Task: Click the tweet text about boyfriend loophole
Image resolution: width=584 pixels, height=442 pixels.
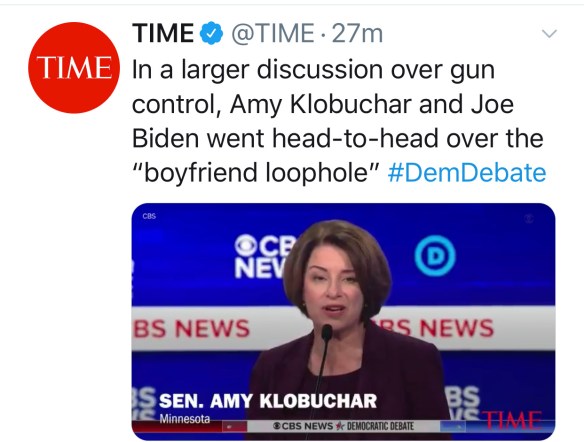Action: pyautogui.click(x=339, y=121)
